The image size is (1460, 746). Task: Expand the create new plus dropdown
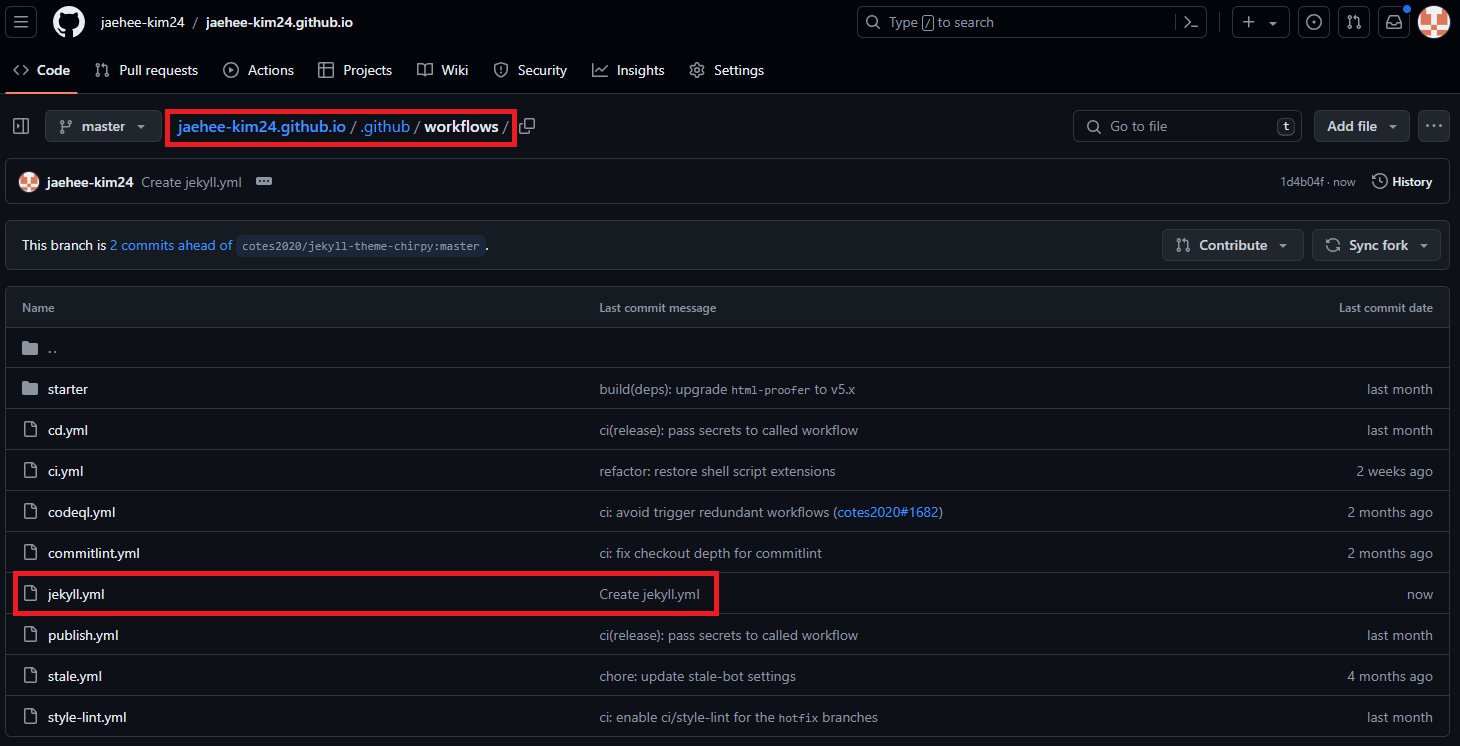coord(1260,22)
